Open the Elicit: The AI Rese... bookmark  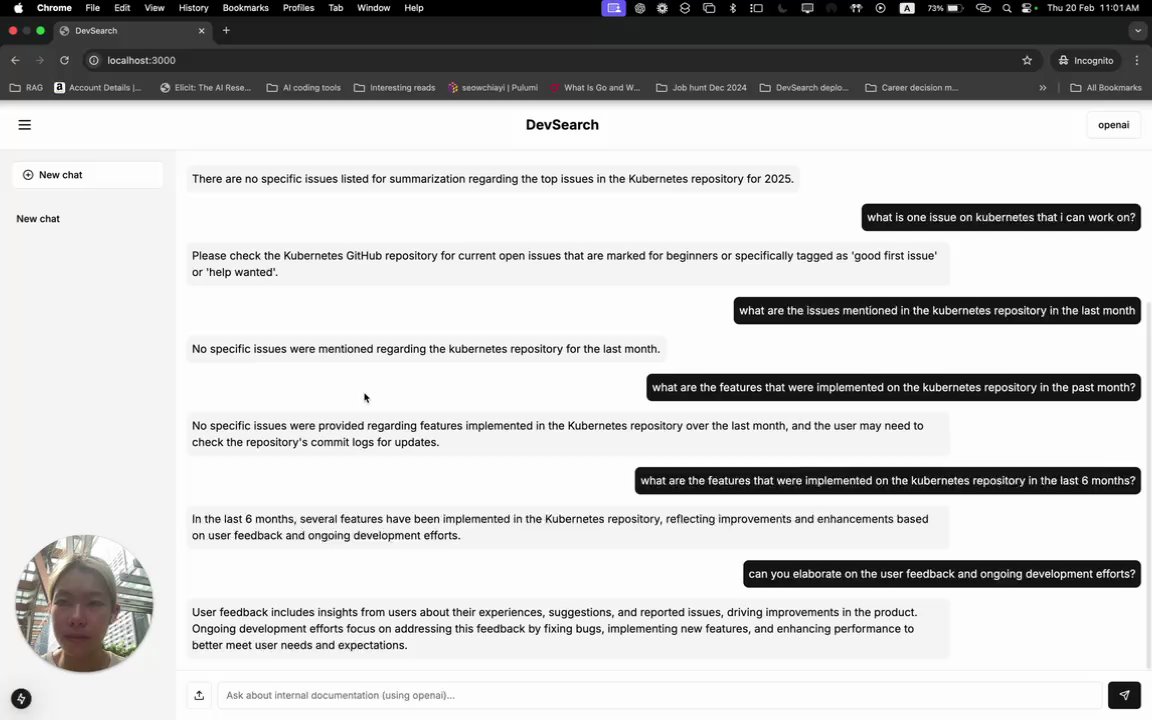point(206,87)
